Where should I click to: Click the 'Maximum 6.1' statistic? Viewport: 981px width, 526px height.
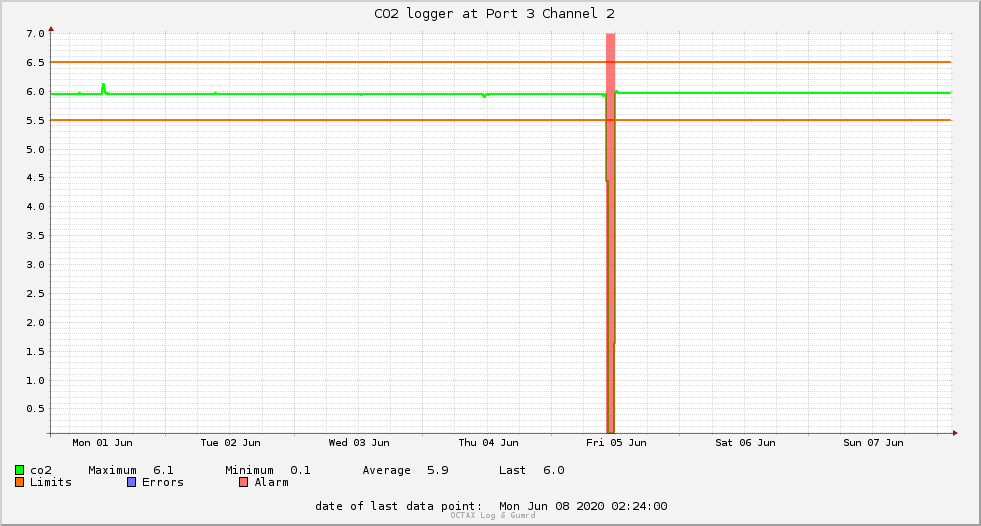pos(131,470)
